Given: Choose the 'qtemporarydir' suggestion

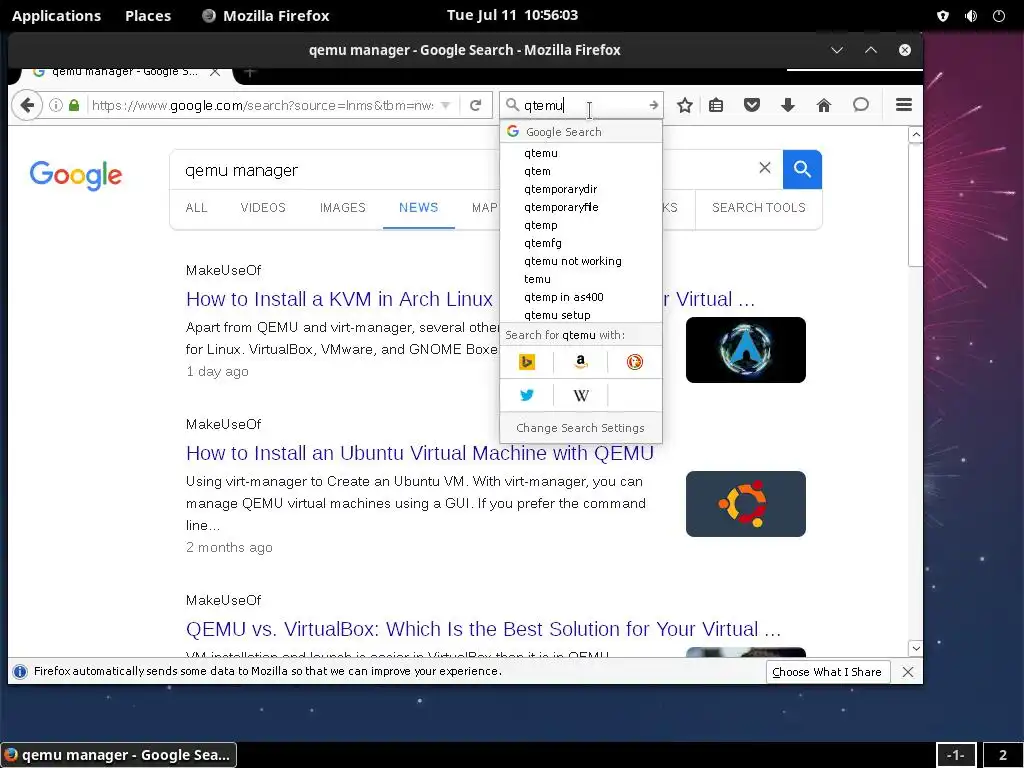Looking at the screenshot, I should pos(581,189).
